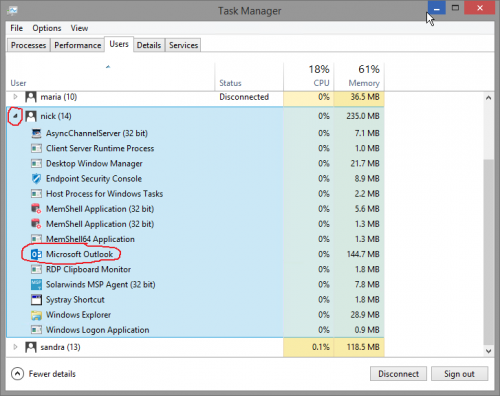Minimize the Task Manager window
This screenshot has width=500, height=396.
tap(437, 8)
